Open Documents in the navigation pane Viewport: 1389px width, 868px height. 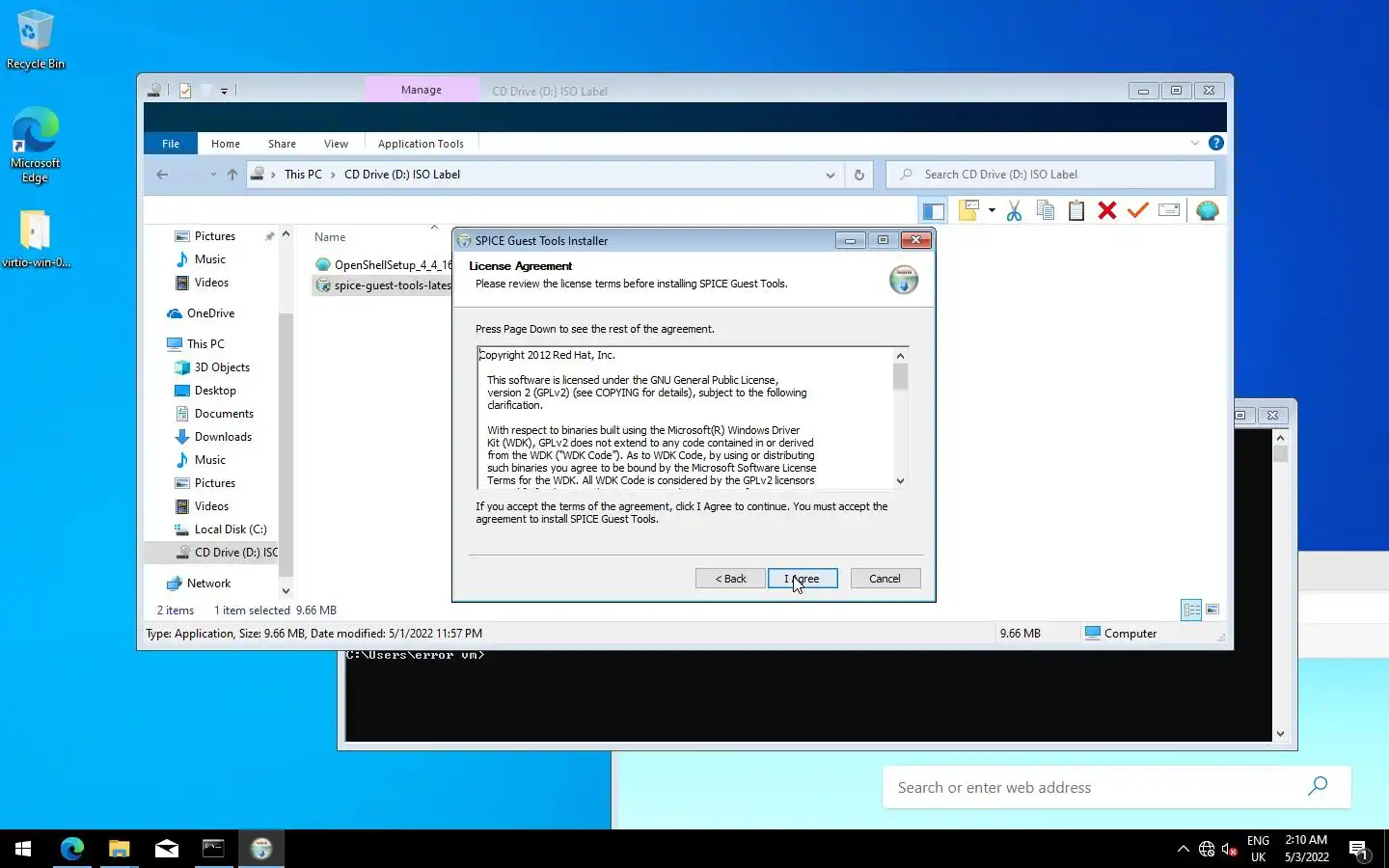click(224, 414)
